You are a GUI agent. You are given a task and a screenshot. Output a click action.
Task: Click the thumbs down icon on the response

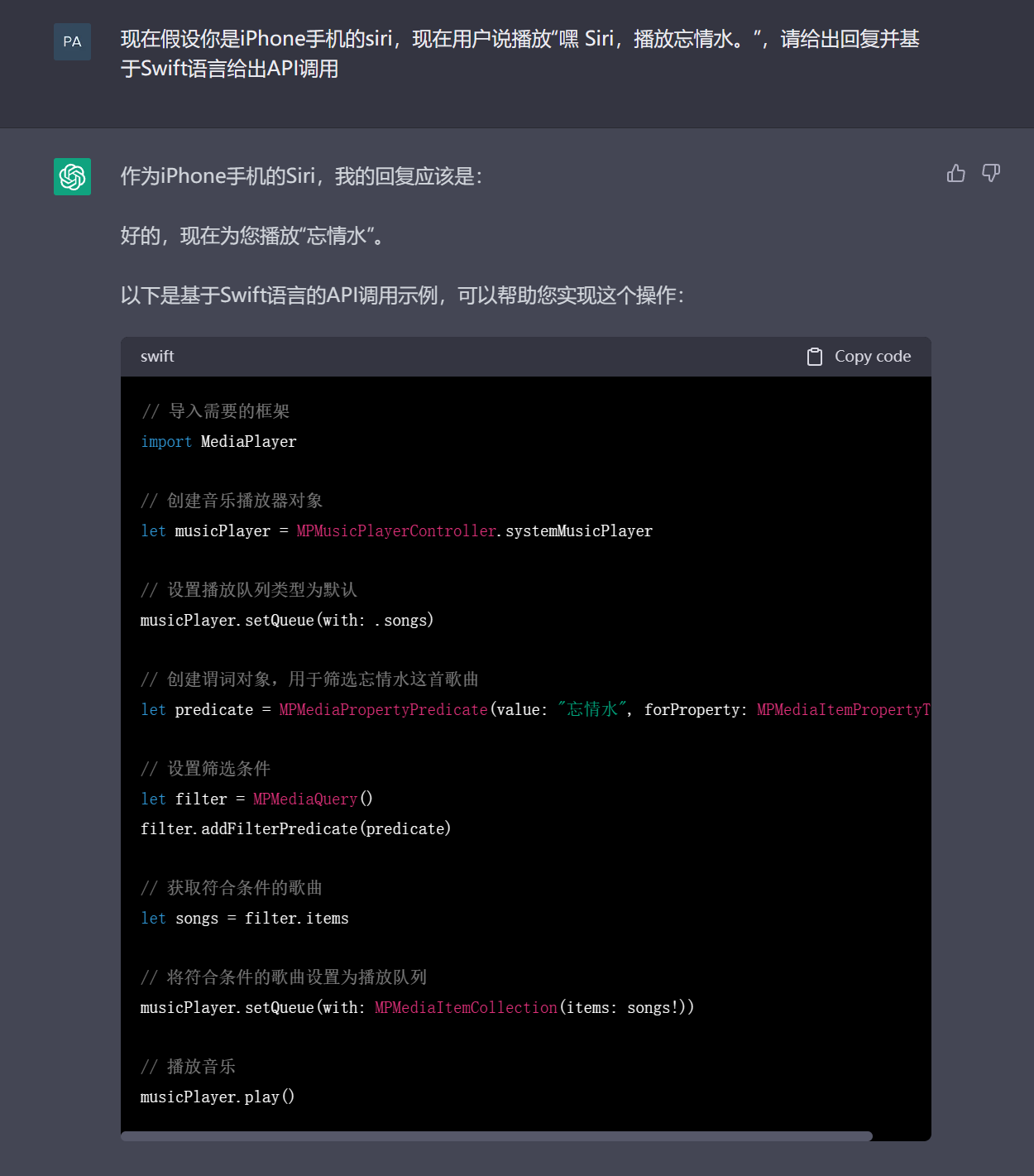point(990,173)
